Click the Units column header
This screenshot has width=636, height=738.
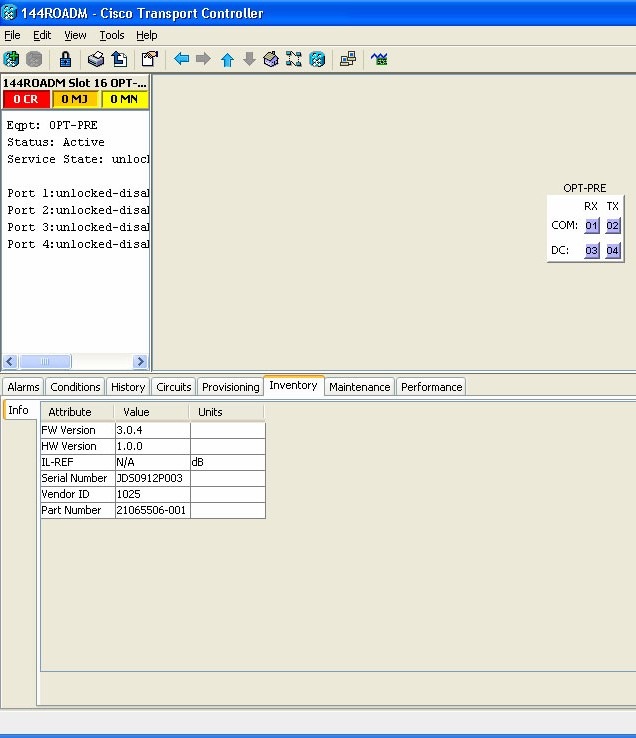click(227, 412)
